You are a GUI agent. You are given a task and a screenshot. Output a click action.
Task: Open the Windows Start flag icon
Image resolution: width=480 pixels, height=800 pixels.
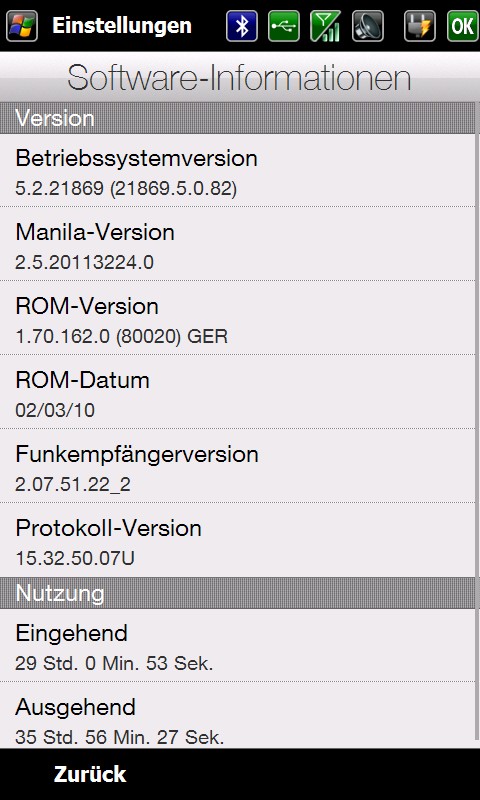click(22, 26)
